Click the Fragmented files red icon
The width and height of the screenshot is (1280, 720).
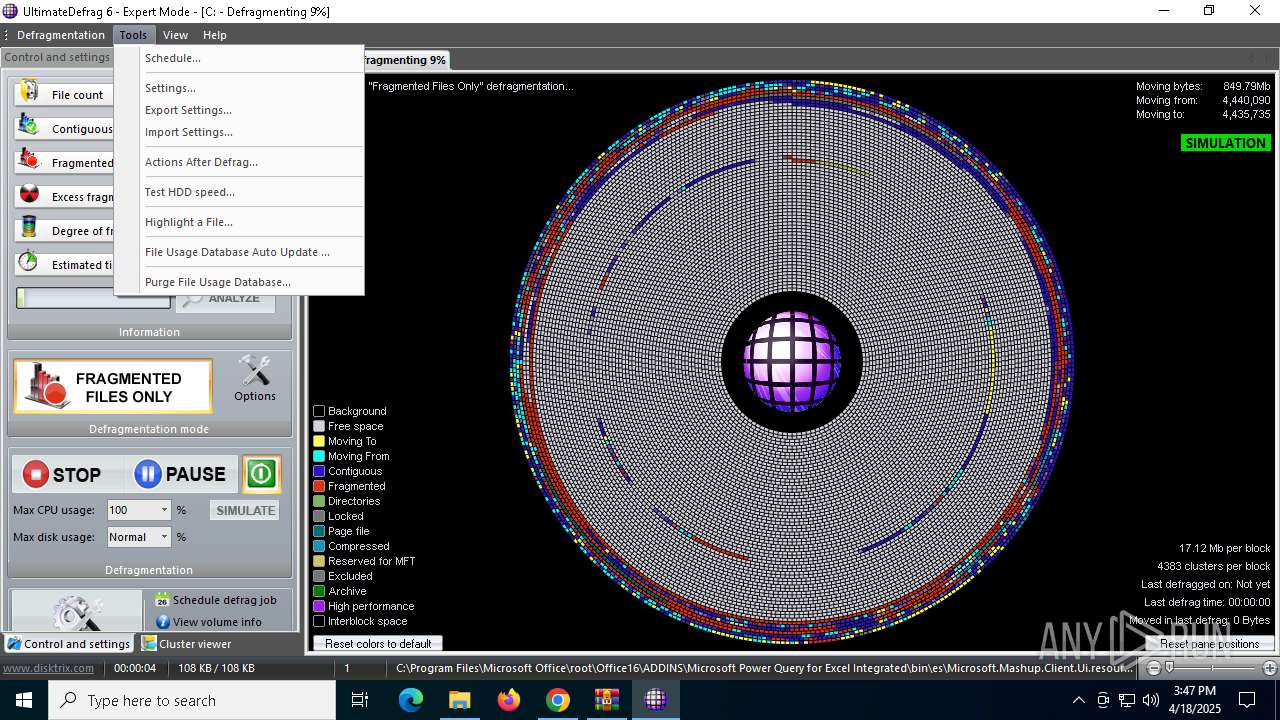click(x=30, y=161)
